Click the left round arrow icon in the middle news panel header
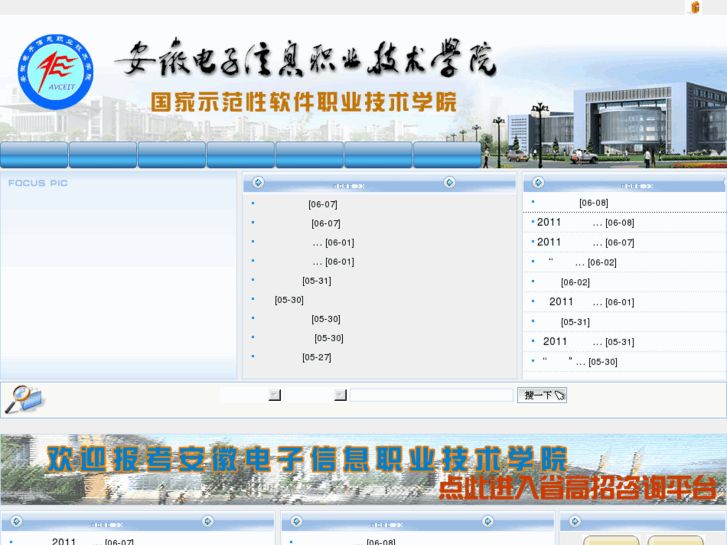 tap(258, 182)
